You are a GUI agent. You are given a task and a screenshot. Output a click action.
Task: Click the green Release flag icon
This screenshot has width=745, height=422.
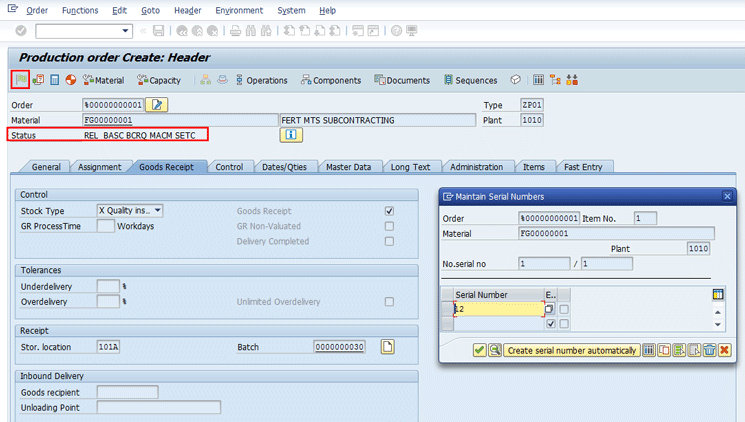click(19, 80)
